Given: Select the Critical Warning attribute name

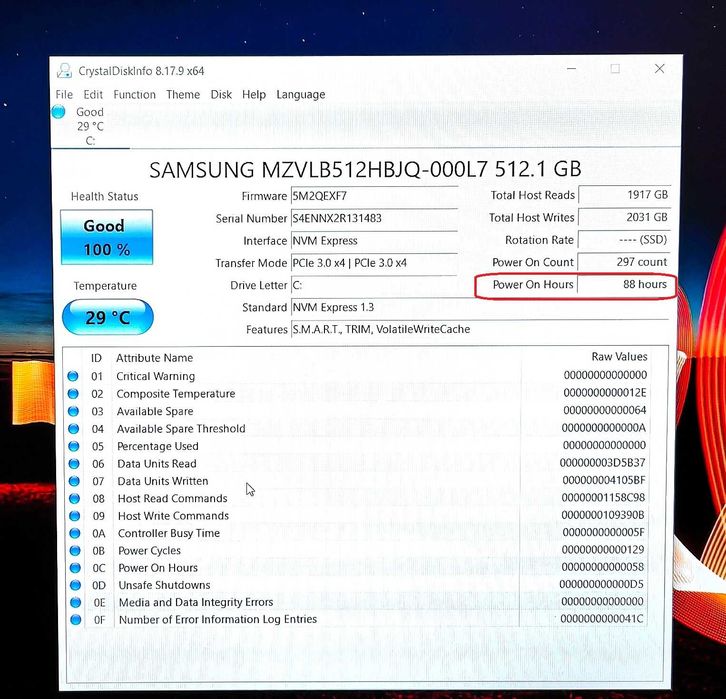Looking at the screenshot, I should 156,376.
